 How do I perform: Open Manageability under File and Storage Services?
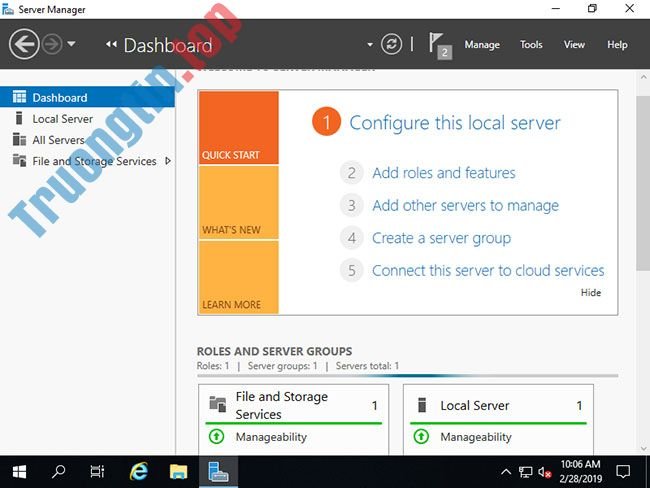tap(271, 437)
